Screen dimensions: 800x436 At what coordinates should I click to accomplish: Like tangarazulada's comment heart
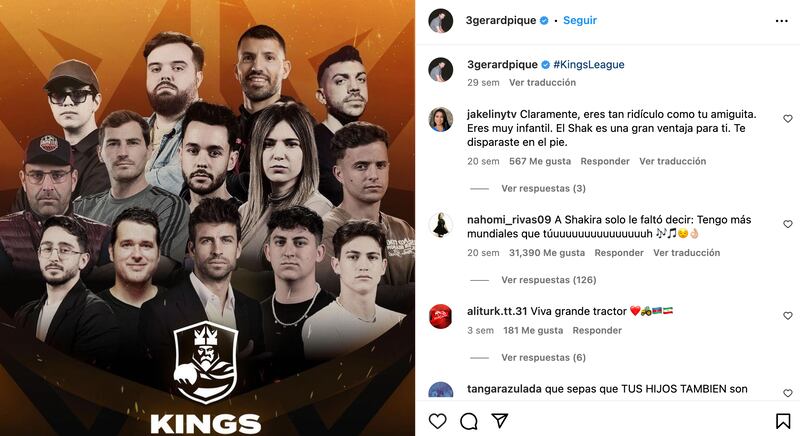pyautogui.click(x=788, y=393)
